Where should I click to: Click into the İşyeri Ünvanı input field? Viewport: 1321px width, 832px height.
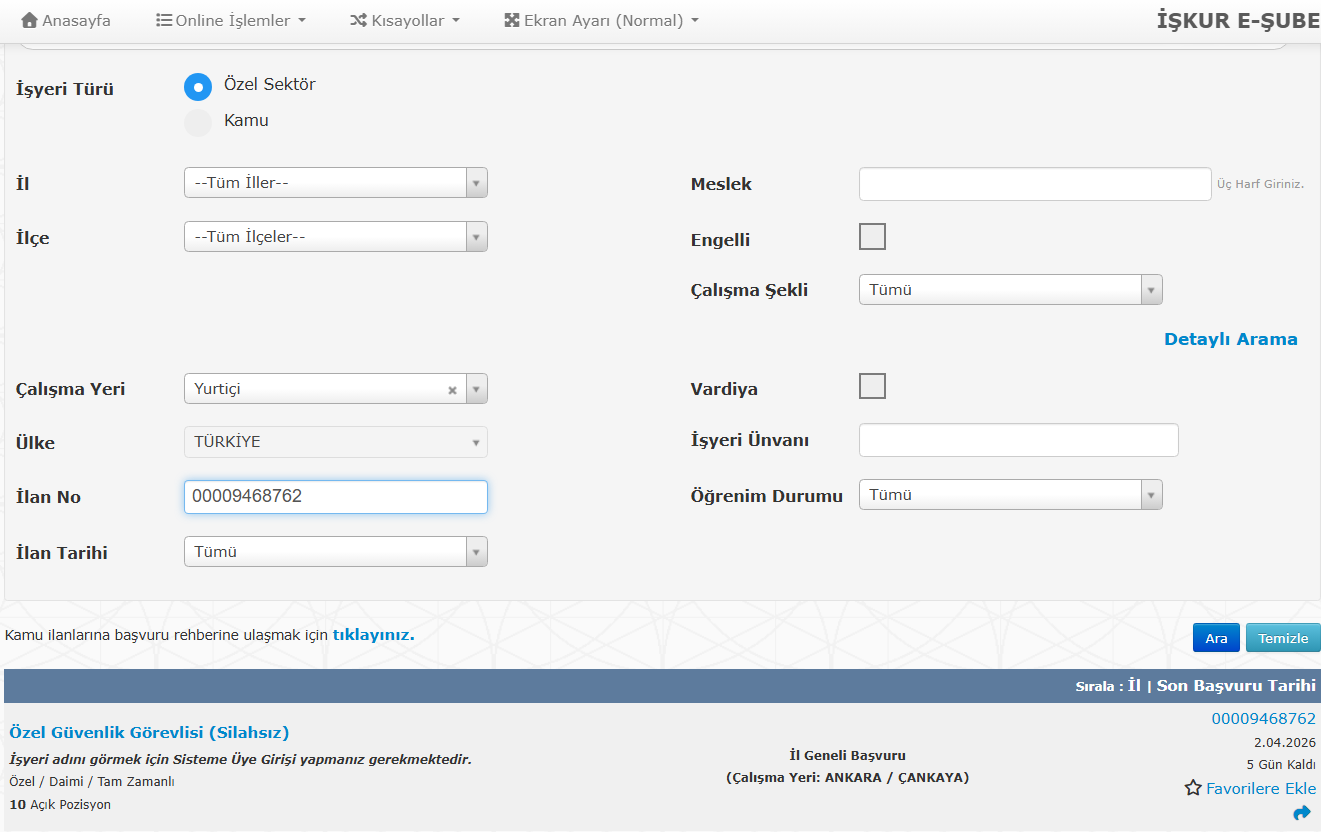[1019, 440]
